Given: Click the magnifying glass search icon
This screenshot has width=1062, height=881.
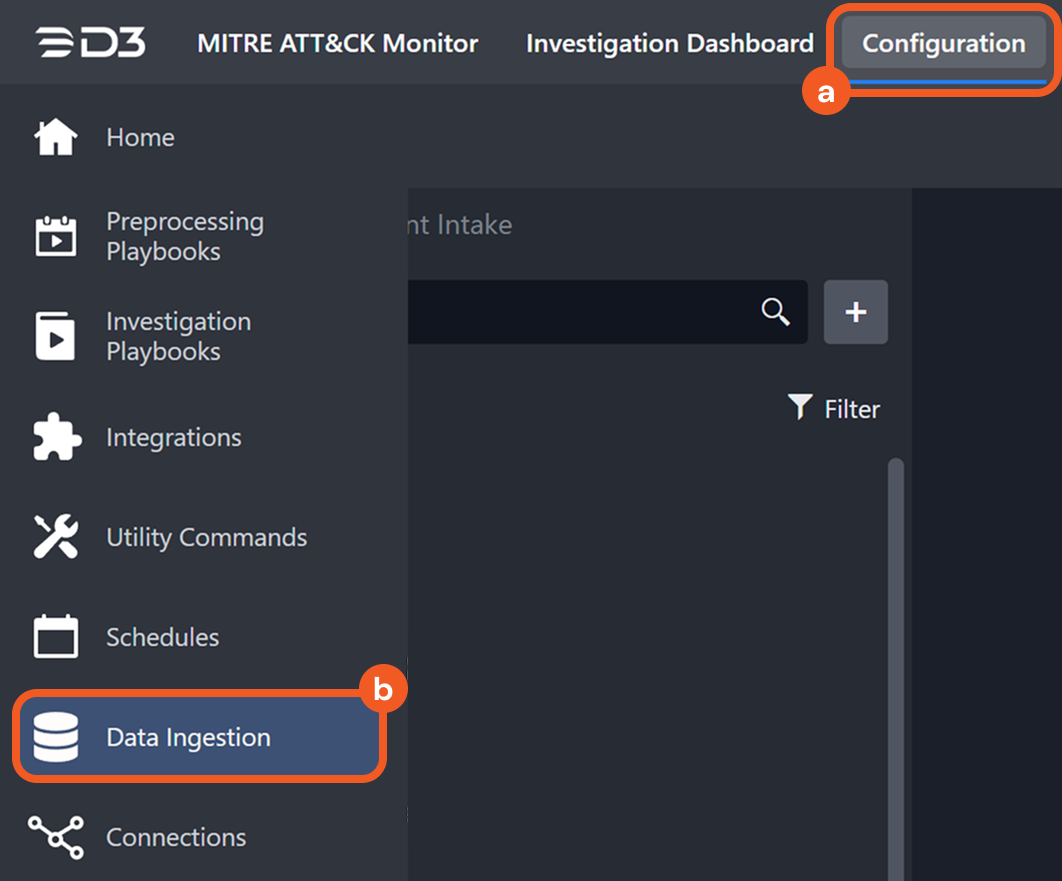Looking at the screenshot, I should click(776, 312).
